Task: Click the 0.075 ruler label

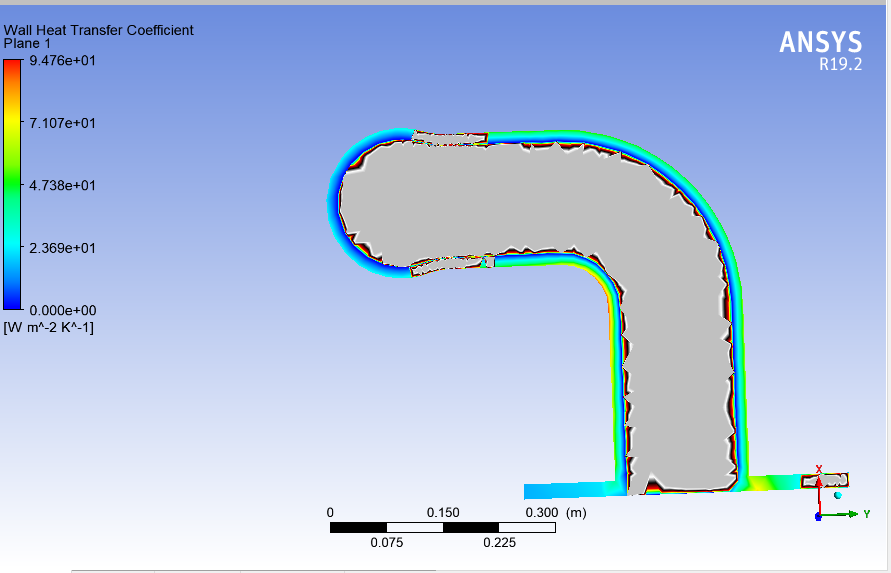Action: coord(386,543)
